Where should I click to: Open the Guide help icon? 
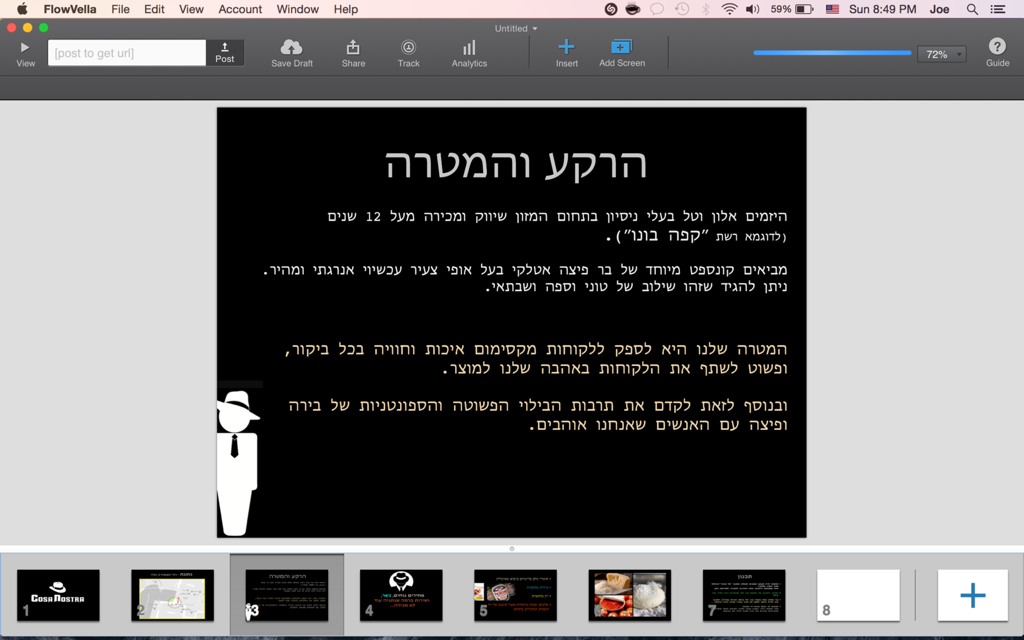coord(997,47)
